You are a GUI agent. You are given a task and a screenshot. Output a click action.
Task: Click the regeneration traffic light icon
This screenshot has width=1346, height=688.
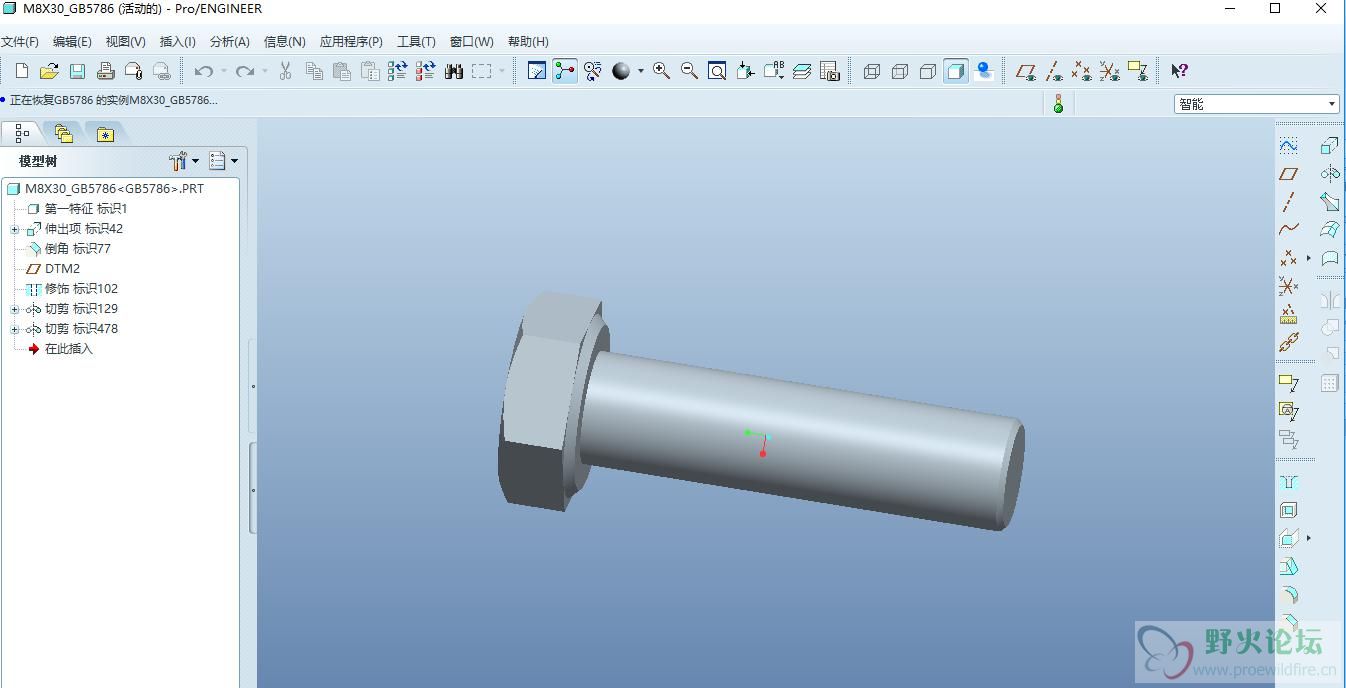coord(1058,103)
